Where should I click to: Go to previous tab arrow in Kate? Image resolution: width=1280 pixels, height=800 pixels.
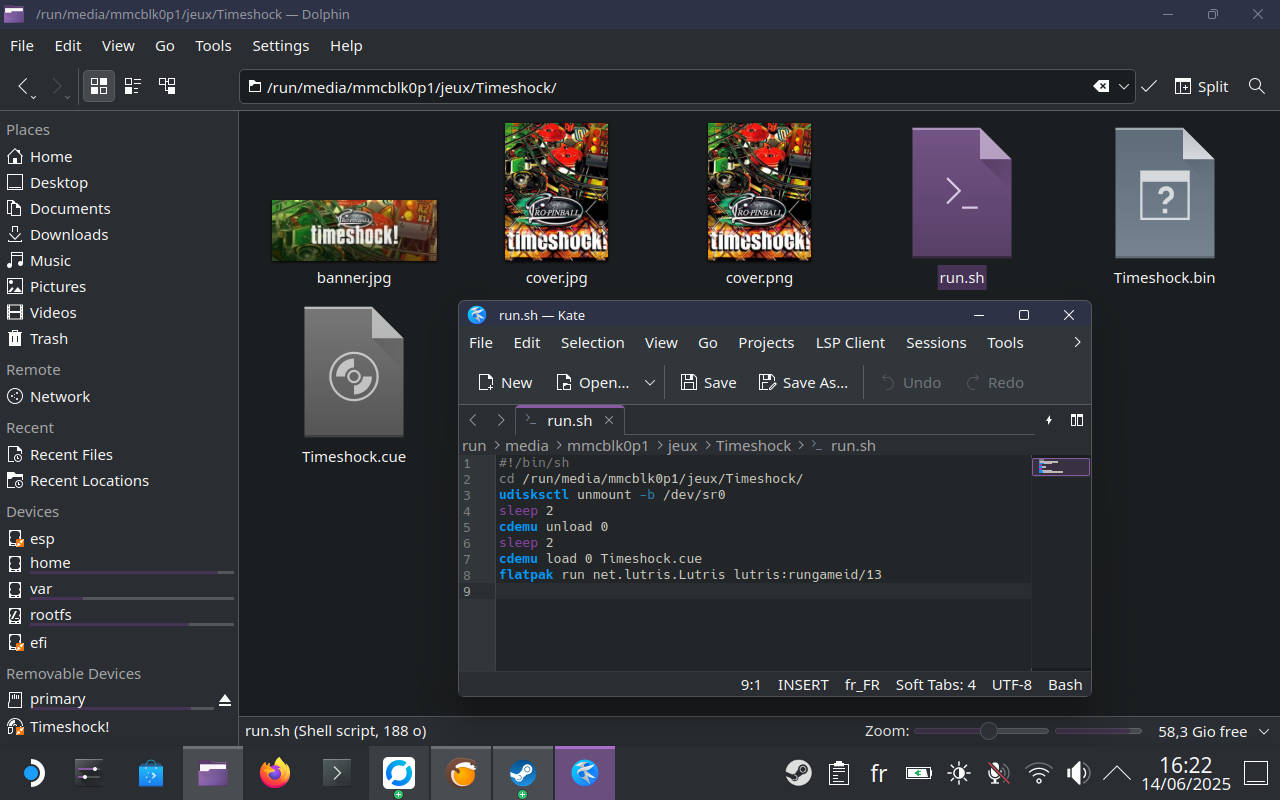[474, 421]
